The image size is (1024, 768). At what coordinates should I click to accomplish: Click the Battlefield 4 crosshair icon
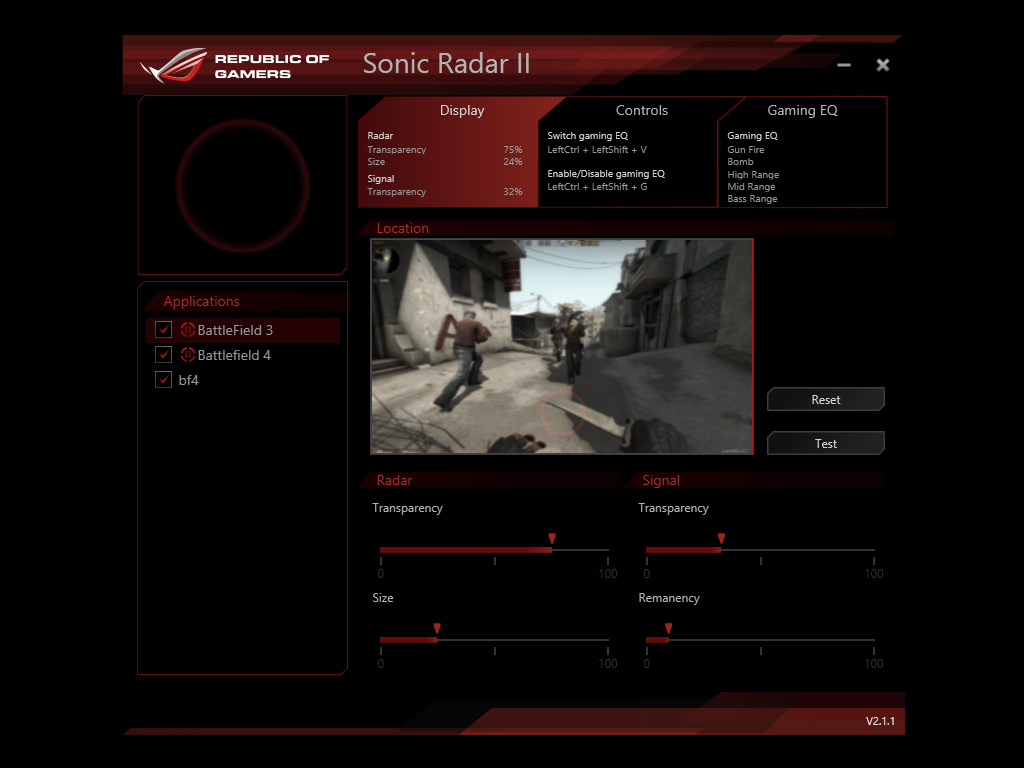click(188, 355)
